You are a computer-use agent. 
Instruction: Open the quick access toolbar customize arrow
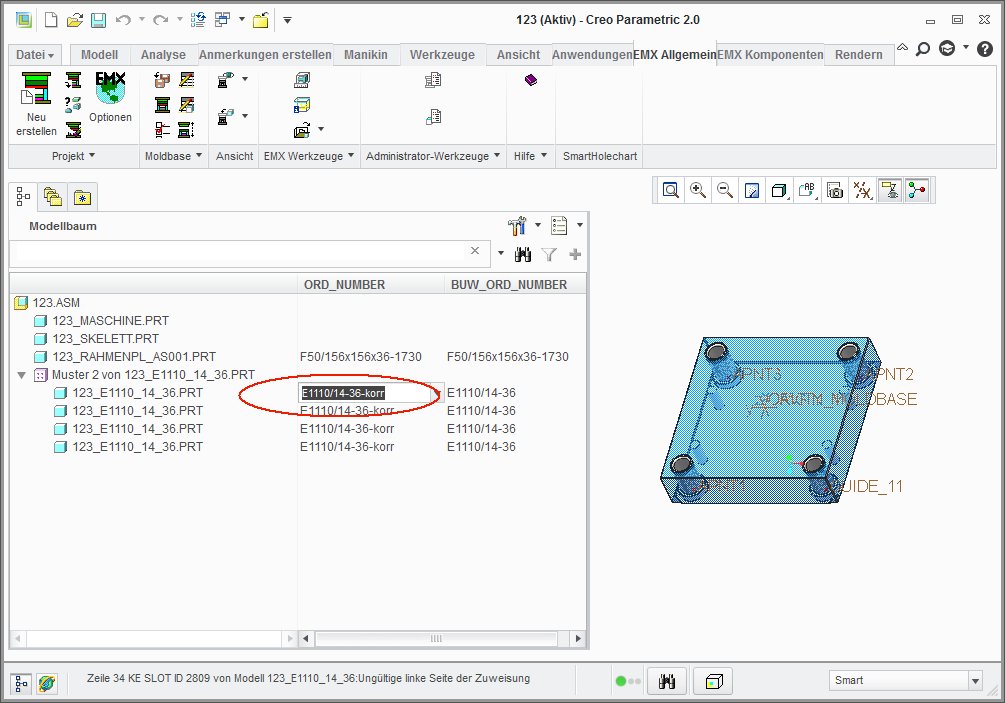(x=288, y=21)
